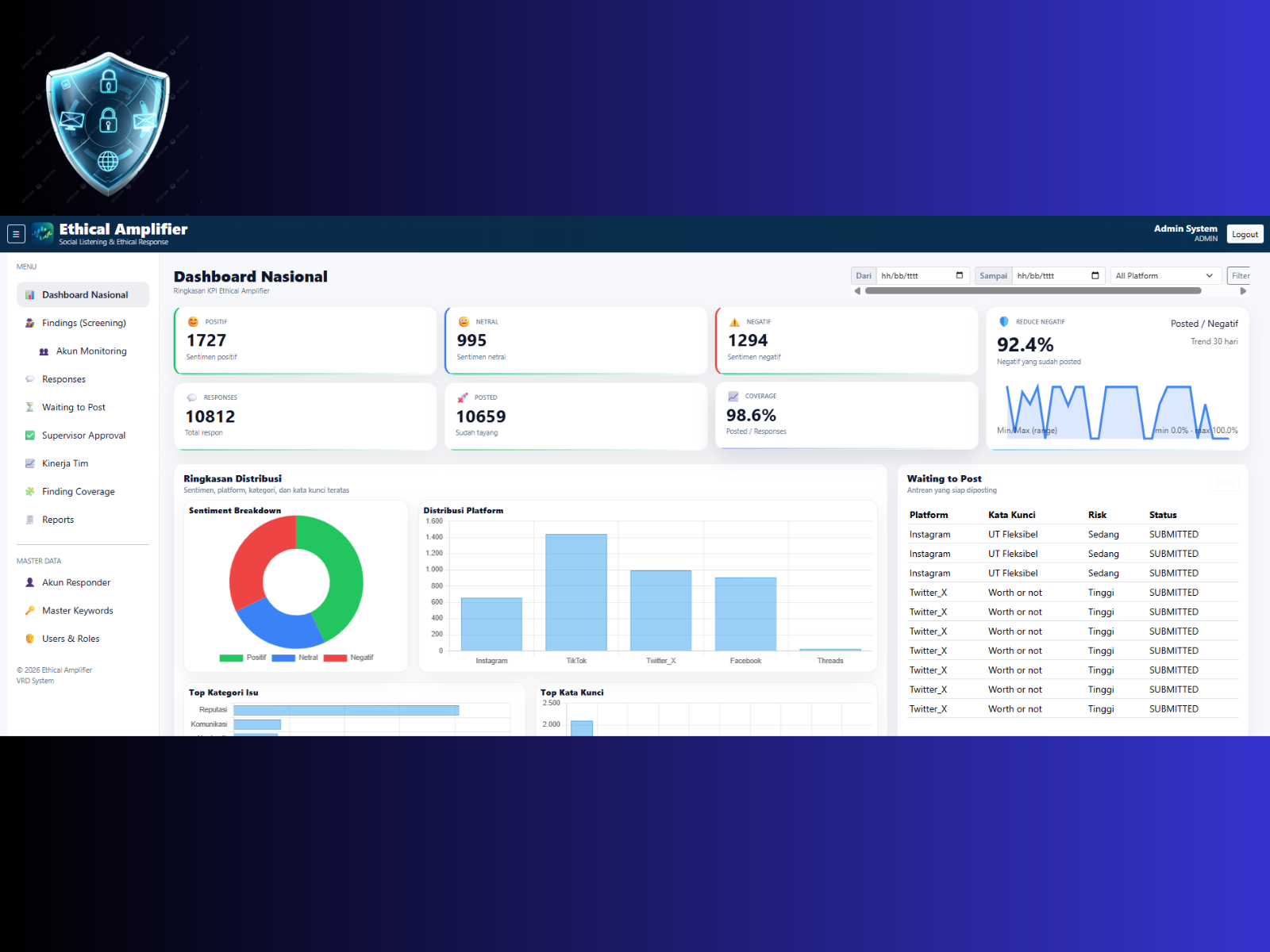Click the hamburger sidebar toggle icon
1270x952 pixels.
point(16,234)
